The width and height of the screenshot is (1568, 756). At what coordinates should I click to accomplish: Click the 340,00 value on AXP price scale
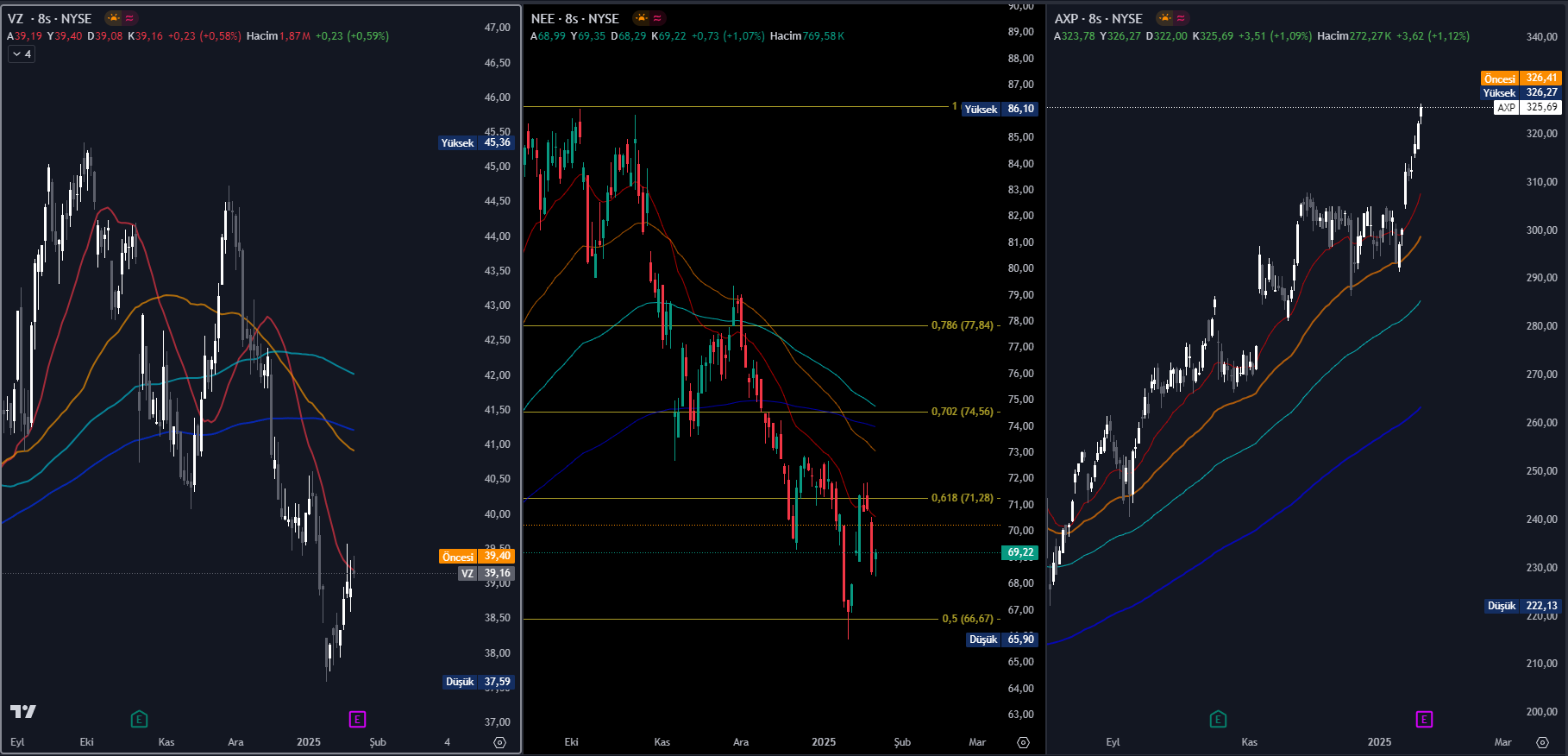(x=1541, y=37)
